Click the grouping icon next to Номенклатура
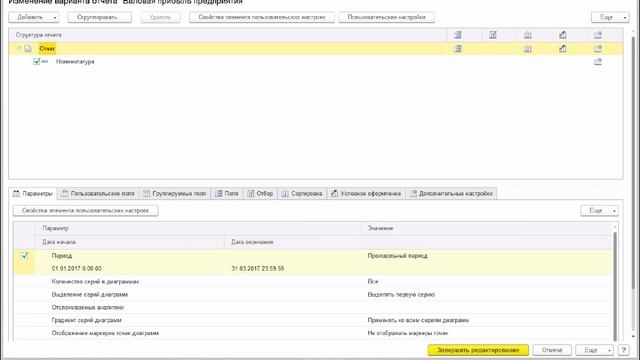This screenshot has width=640, height=360. coord(45,62)
